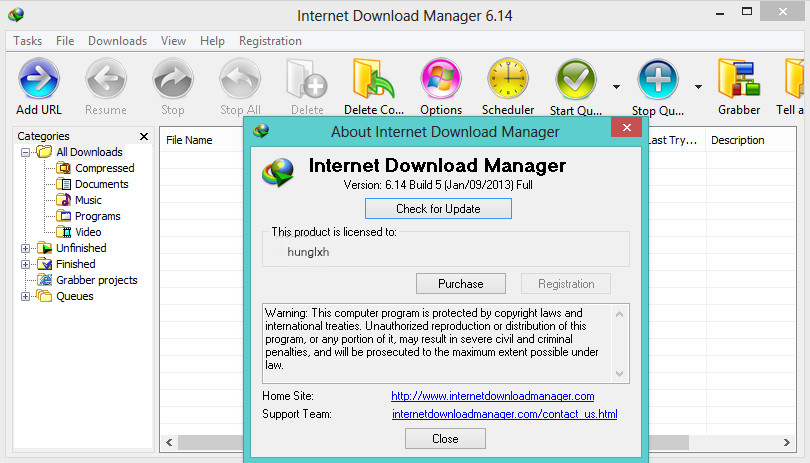Click the Delete toolbar icon
This screenshot has height=463, width=810.
pyautogui.click(x=307, y=79)
